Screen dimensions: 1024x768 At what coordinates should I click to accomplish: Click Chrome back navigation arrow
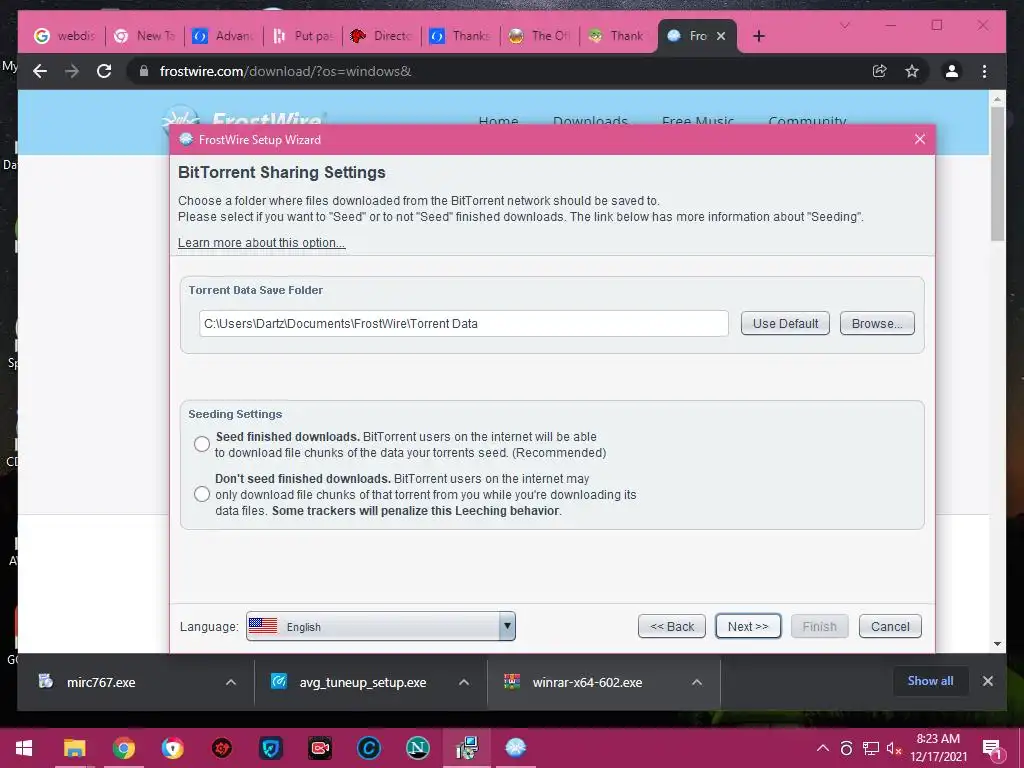(40, 71)
